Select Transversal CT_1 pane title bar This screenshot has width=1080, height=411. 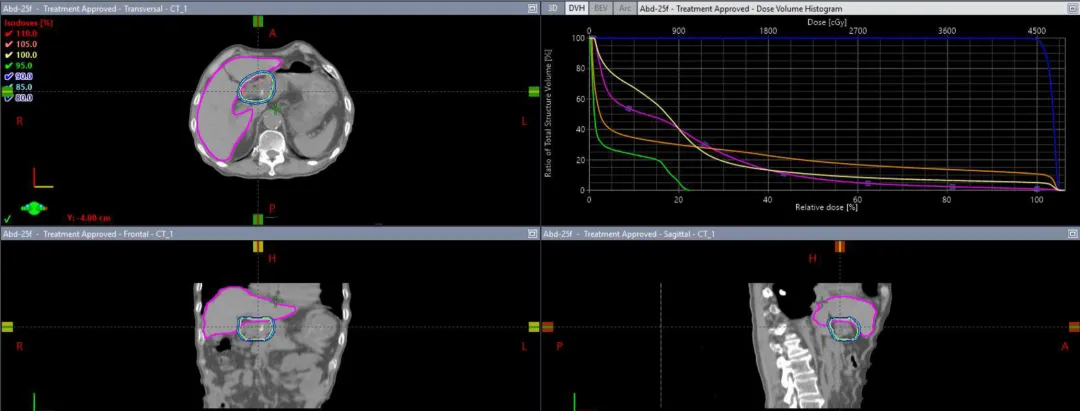point(269,9)
